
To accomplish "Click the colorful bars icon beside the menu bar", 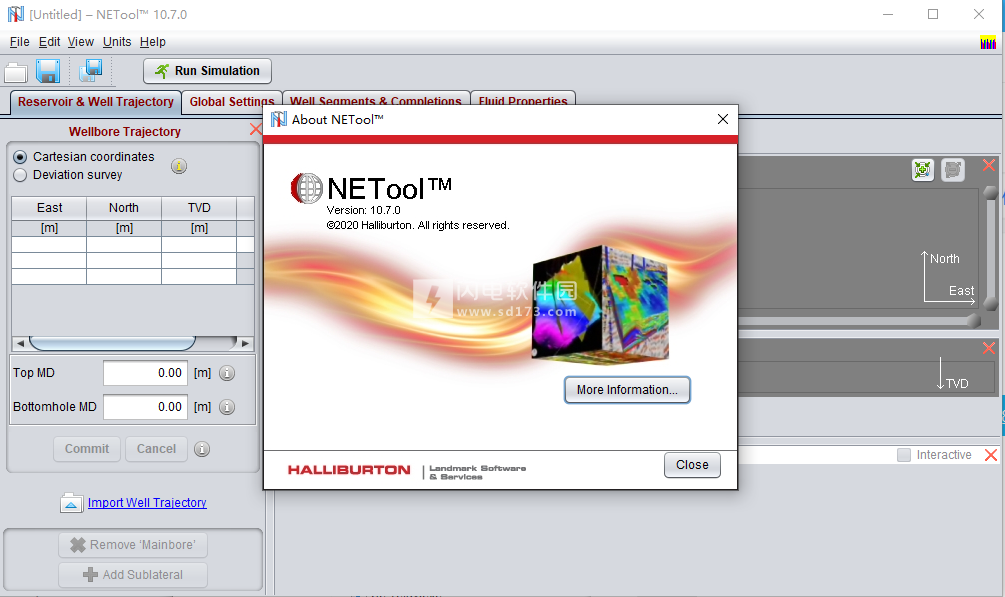I will pos(988,43).
